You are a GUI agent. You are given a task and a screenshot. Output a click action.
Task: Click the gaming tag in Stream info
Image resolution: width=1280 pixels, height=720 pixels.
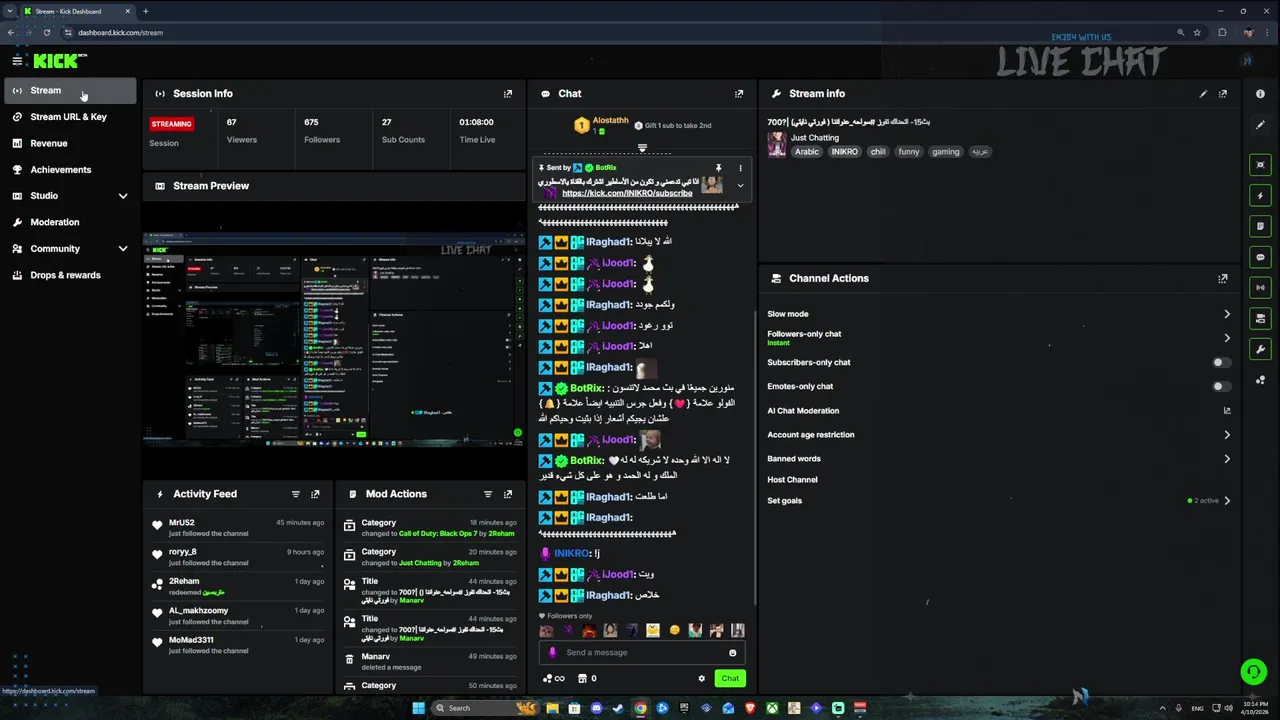[x=946, y=152]
